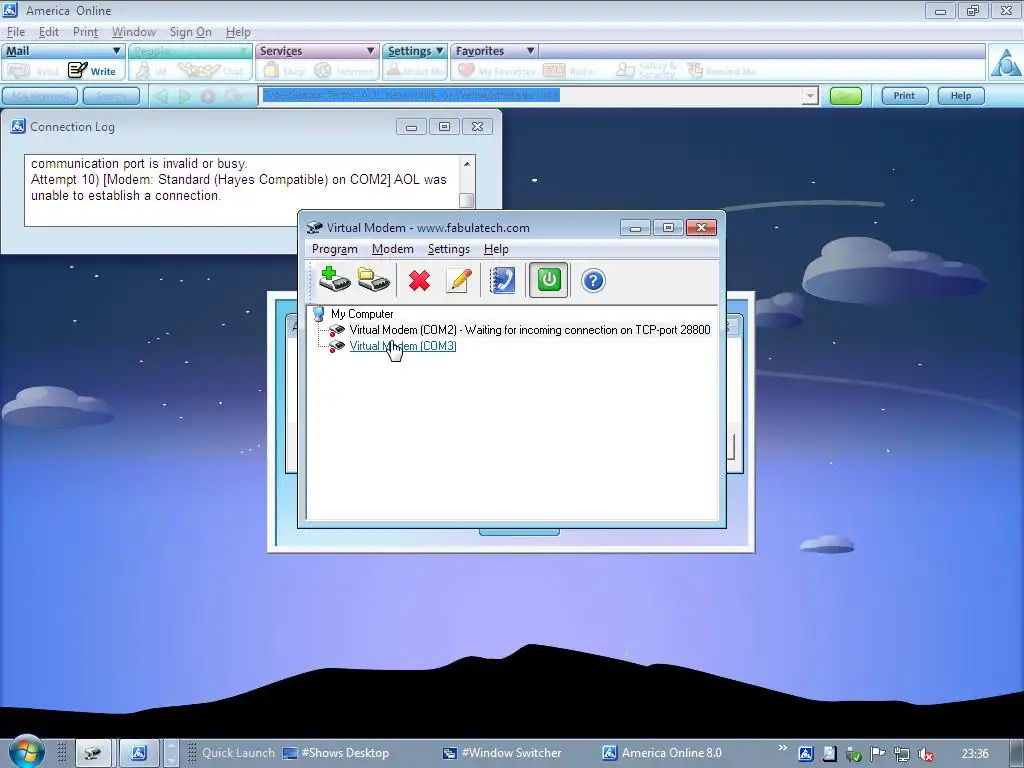Screen dimensions: 1024x768
Task: Open the Program menu in Virtual Modem
Action: 334,249
